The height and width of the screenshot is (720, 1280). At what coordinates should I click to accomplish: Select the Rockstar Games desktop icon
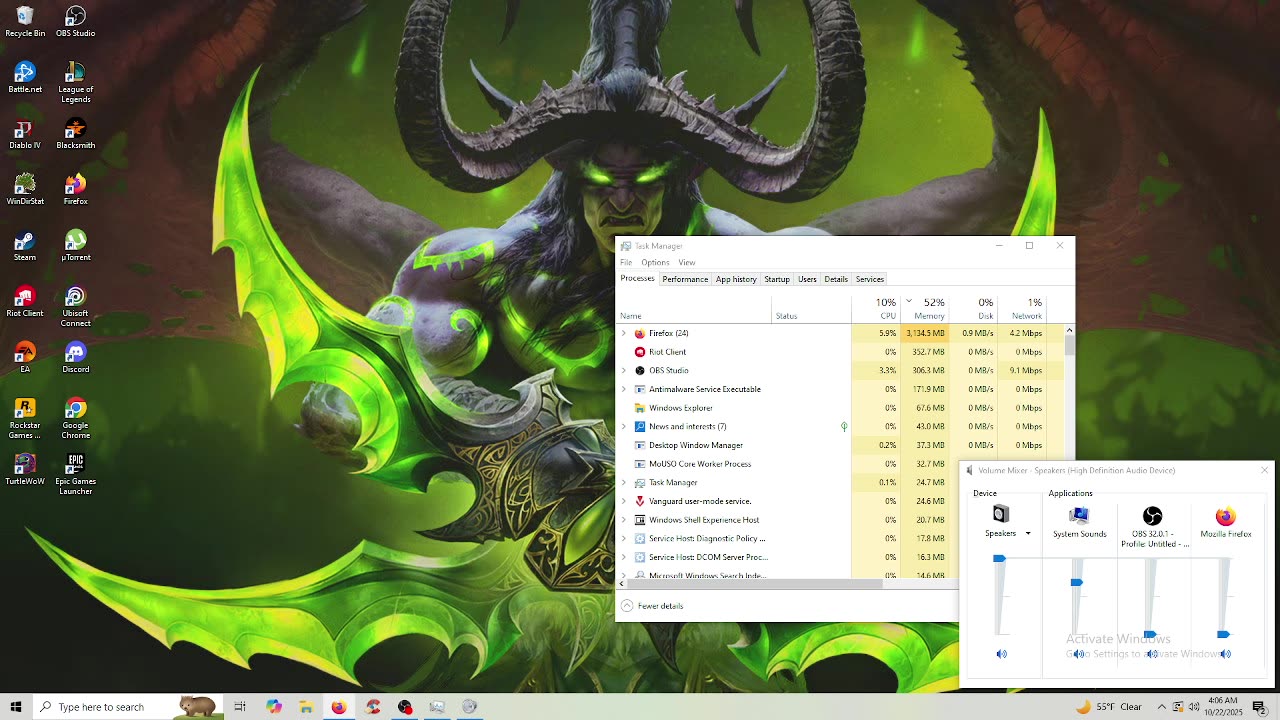[x=25, y=418]
